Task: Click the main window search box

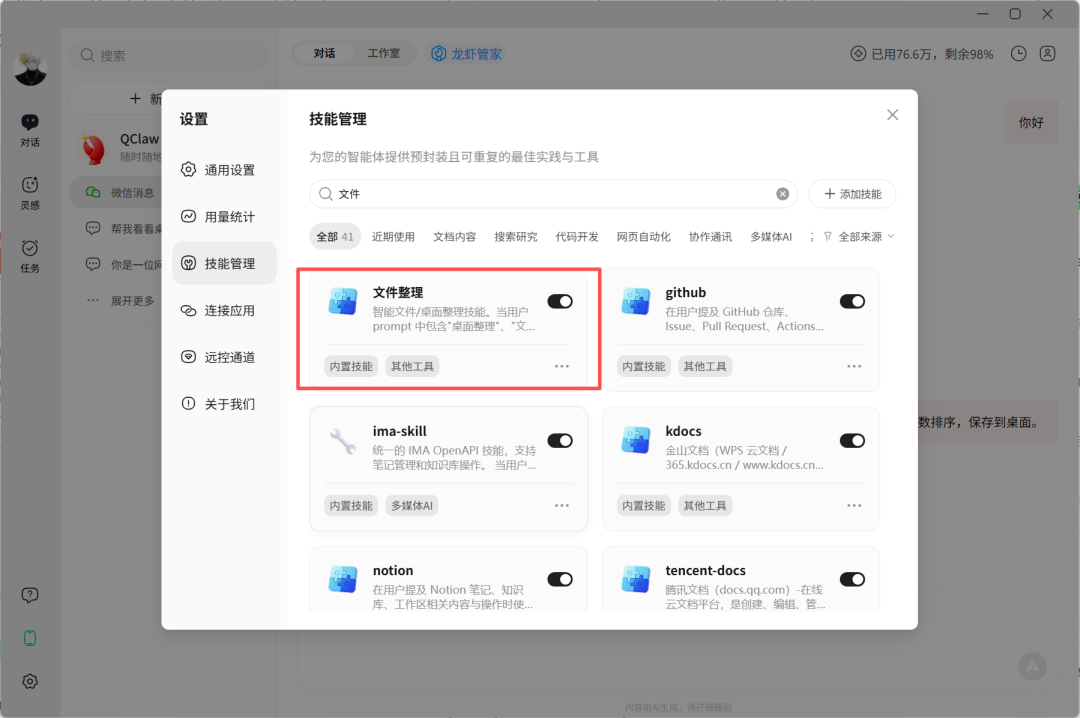Action: pyautogui.click(x=169, y=55)
